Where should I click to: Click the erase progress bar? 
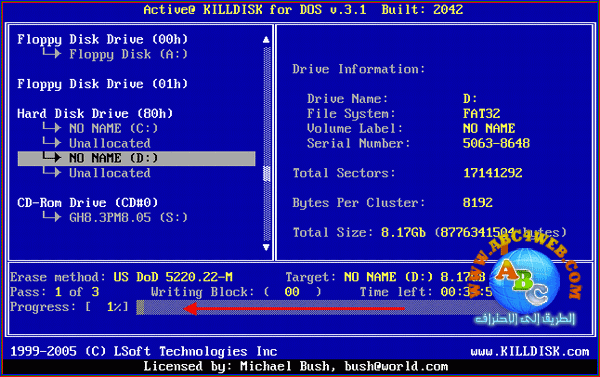[x=318, y=307]
